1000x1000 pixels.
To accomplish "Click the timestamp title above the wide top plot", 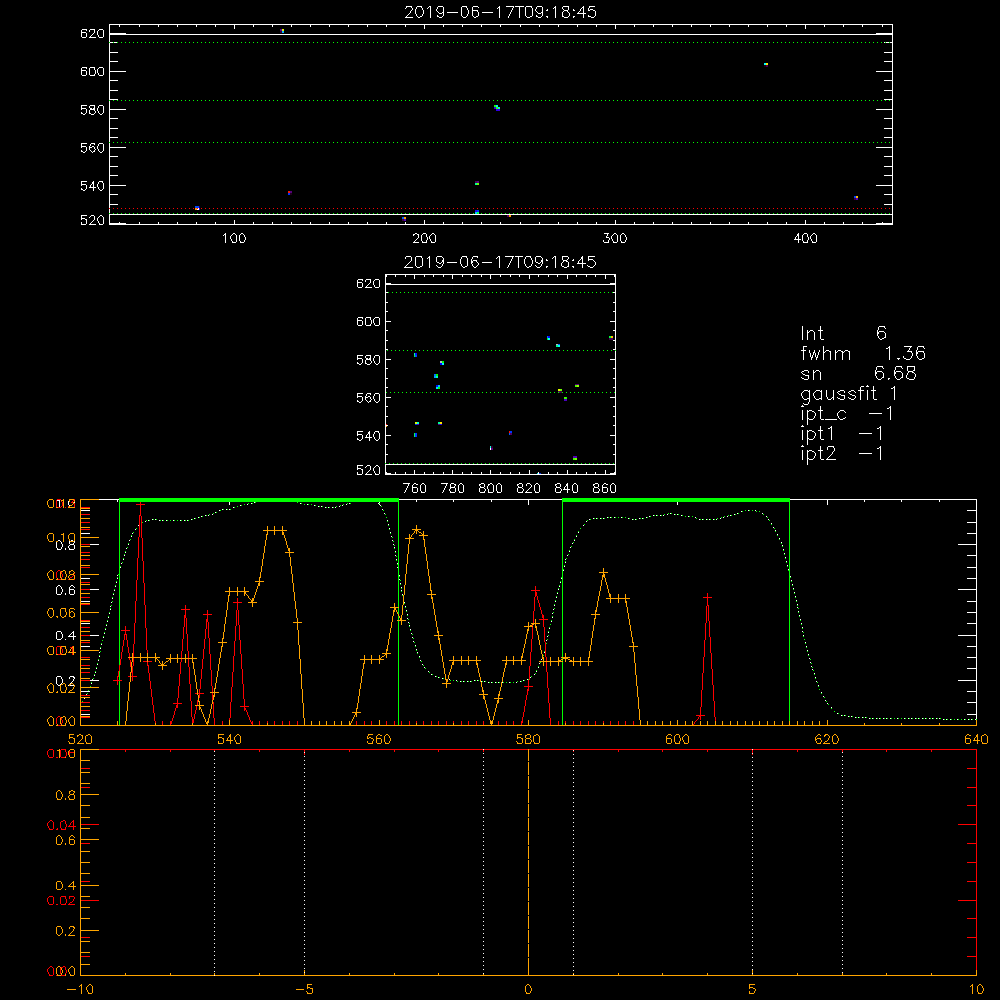I will click(501, 12).
